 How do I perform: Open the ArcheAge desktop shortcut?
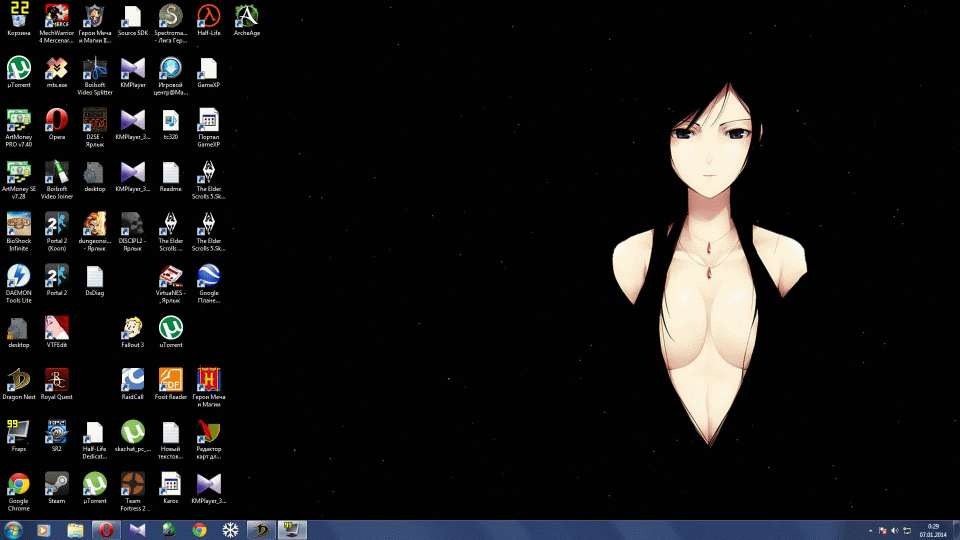coord(246,15)
